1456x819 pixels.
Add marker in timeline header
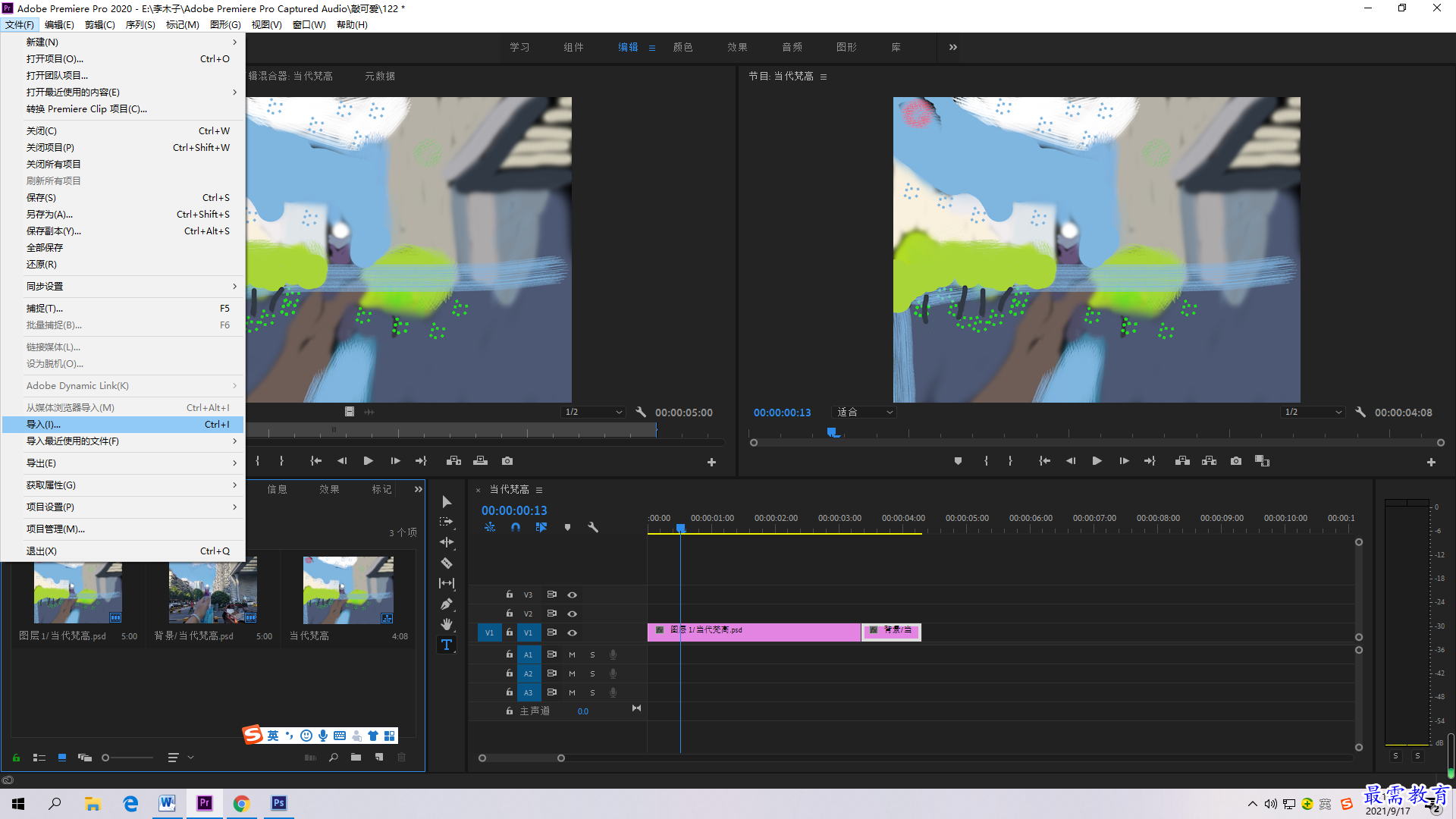click(567, 527)
